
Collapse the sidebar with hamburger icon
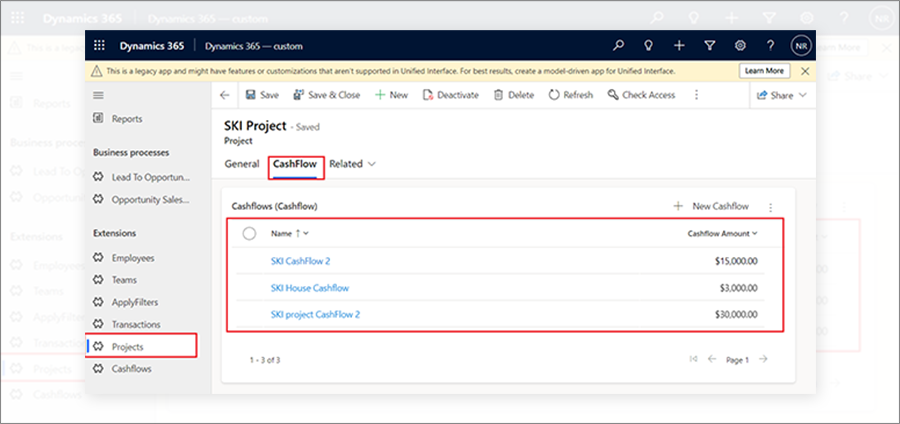[x=99, y=95]
